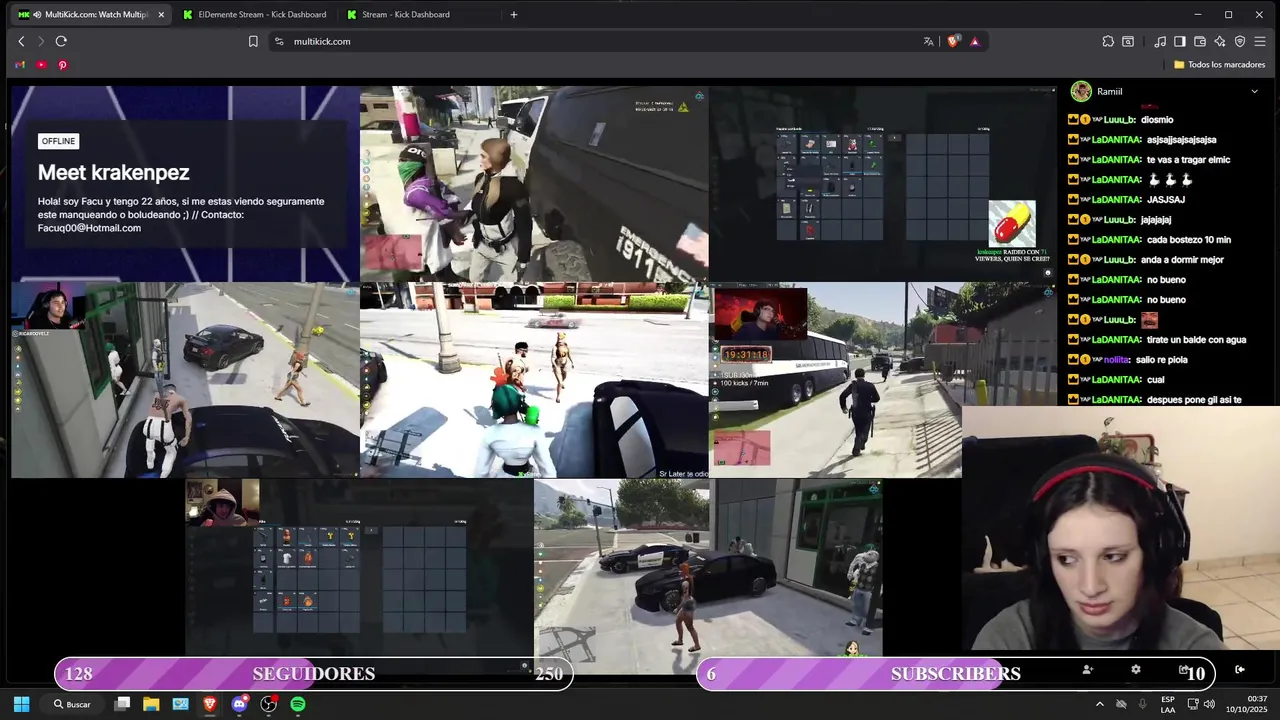Image resolution: width=1280 pixels, height=720 pixels.
Task: Select the stream showing the 911 emergency van
Action: (534, 184)
